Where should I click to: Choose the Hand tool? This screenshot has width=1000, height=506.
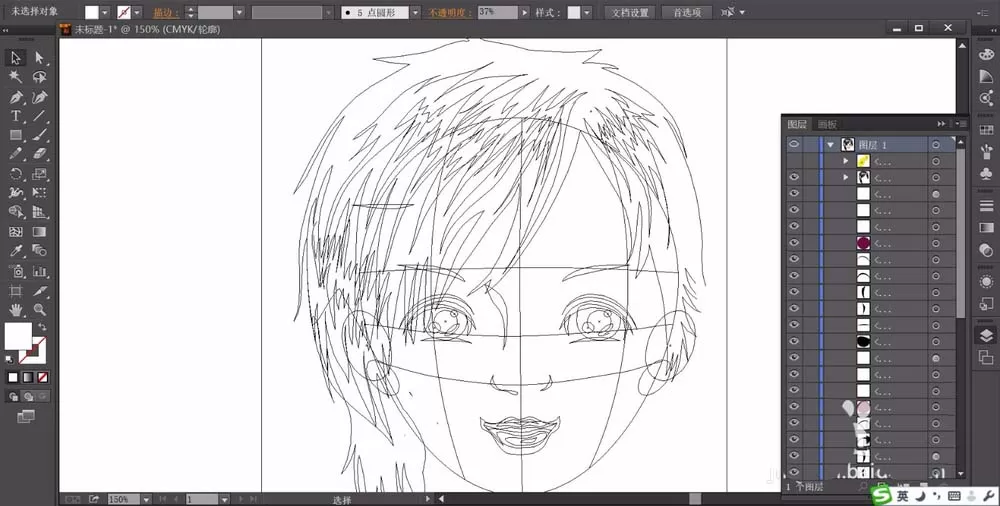16,309
